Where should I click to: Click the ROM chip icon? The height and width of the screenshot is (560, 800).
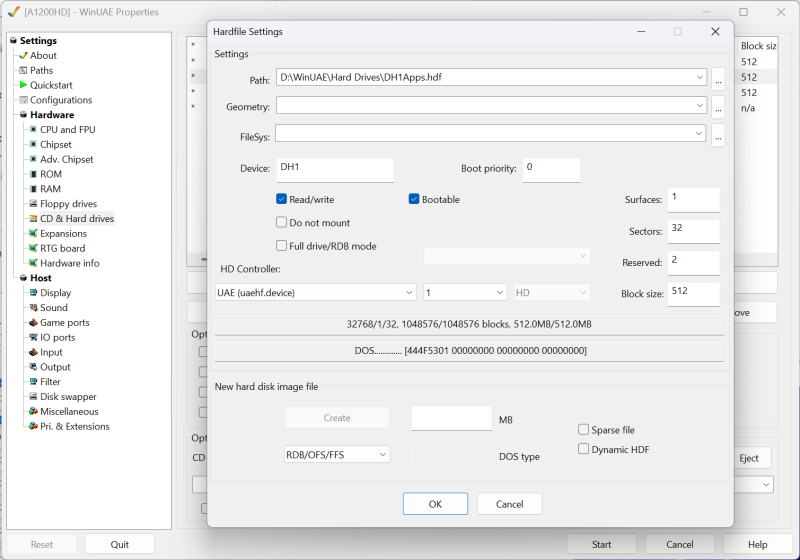[x=33, y=174]
